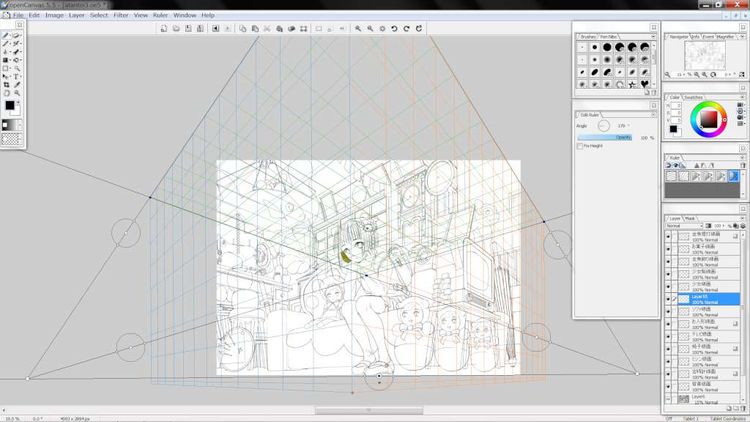Screen dimensions: 750x422
Task: Select the Zoom magnifier tool in the toolbox
Action: 16,93
